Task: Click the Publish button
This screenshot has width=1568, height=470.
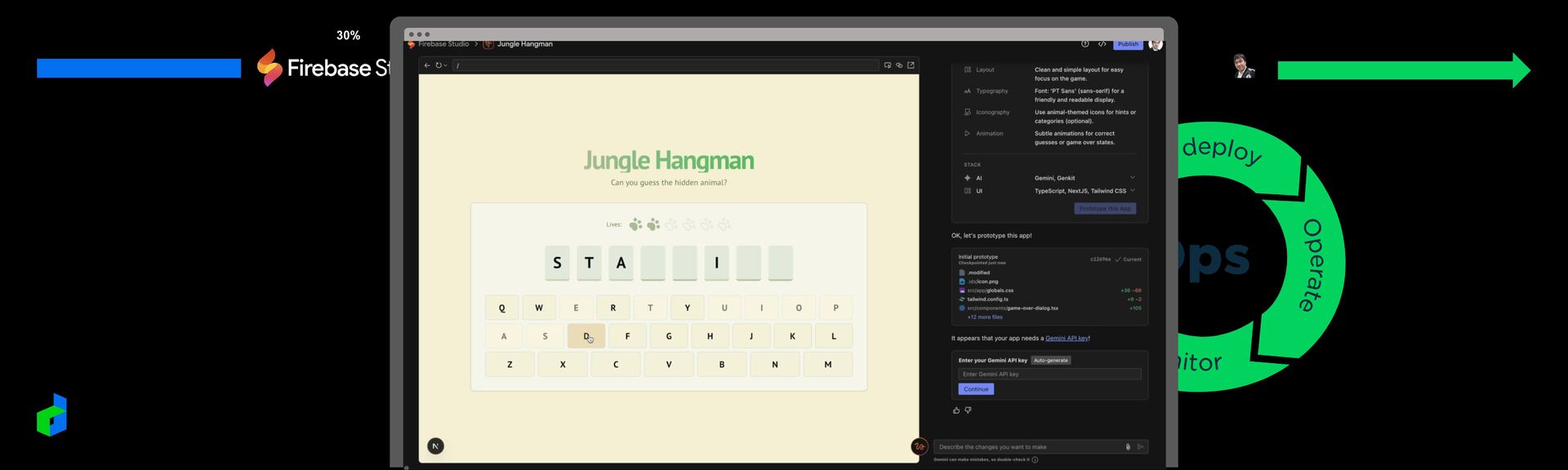Action: click(x=1128, y=44)
